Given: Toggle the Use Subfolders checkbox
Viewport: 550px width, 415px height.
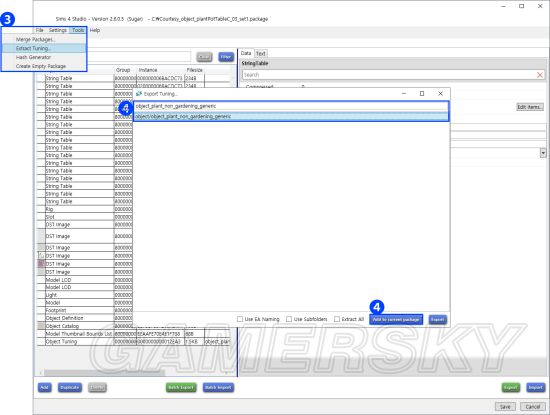Looking at the screenshot, I should 289,319.
